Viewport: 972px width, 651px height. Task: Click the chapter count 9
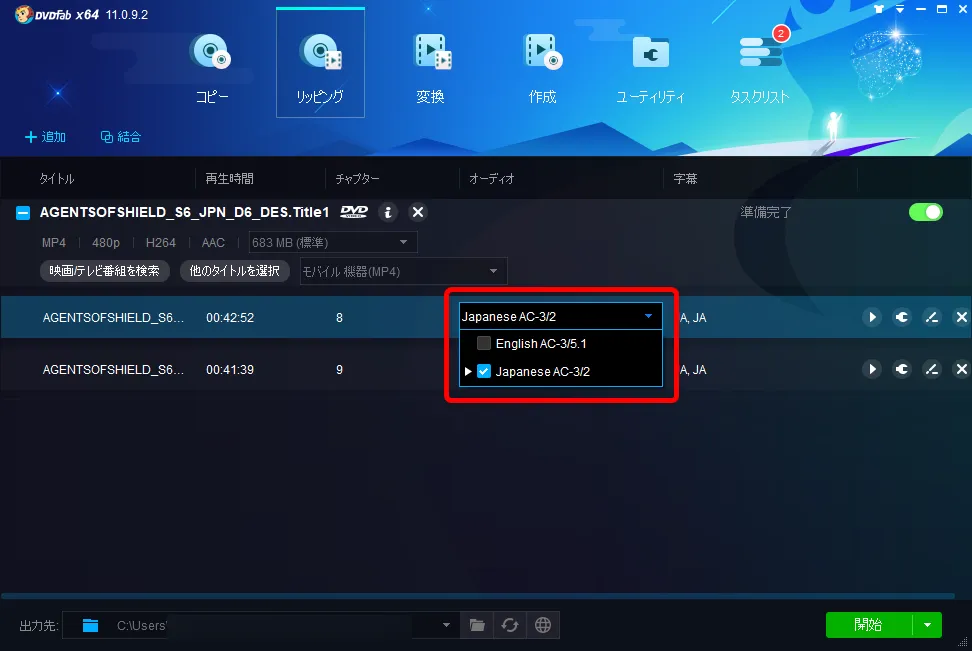click(x=339, y=370)
